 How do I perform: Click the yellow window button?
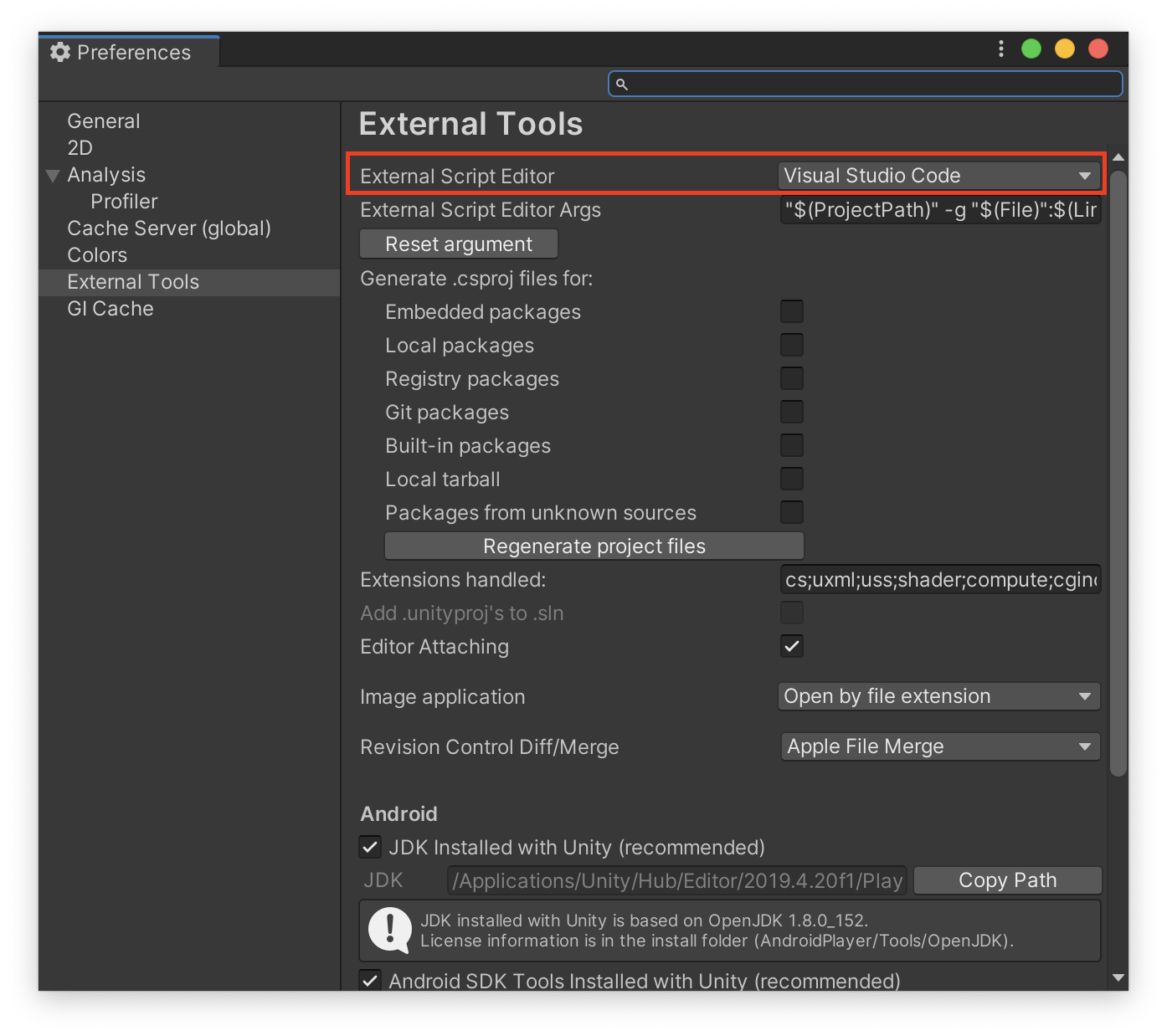tap(1065, 49)
